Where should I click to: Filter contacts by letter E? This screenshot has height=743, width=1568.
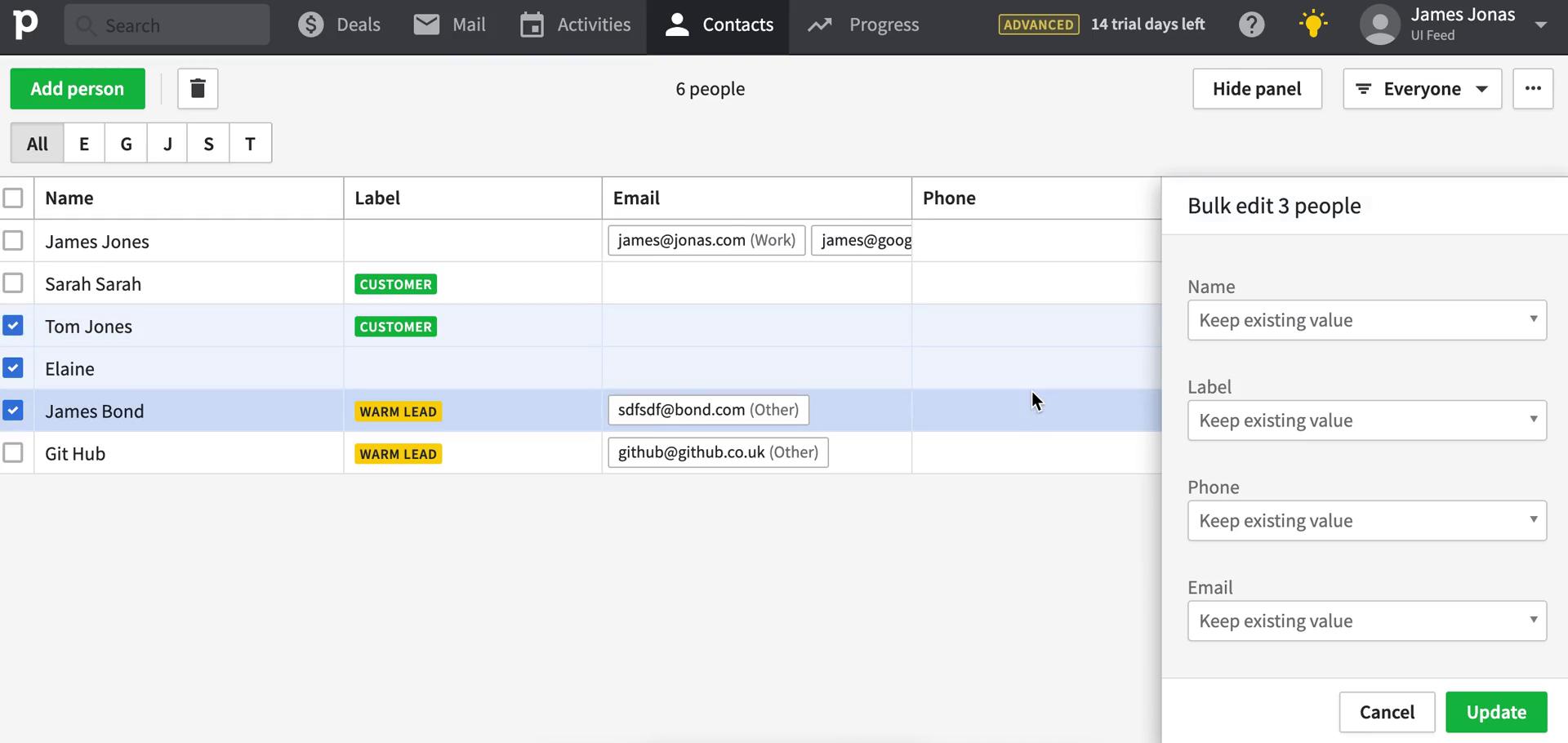pos(84,144)
